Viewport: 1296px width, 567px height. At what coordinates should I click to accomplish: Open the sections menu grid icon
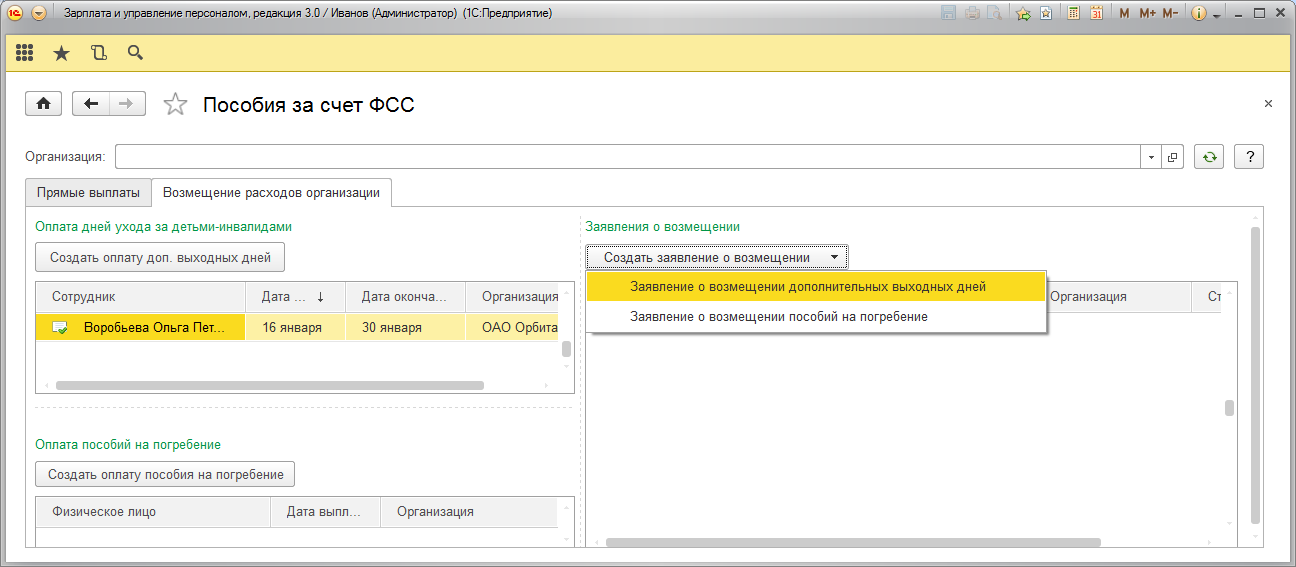point(25,53)
